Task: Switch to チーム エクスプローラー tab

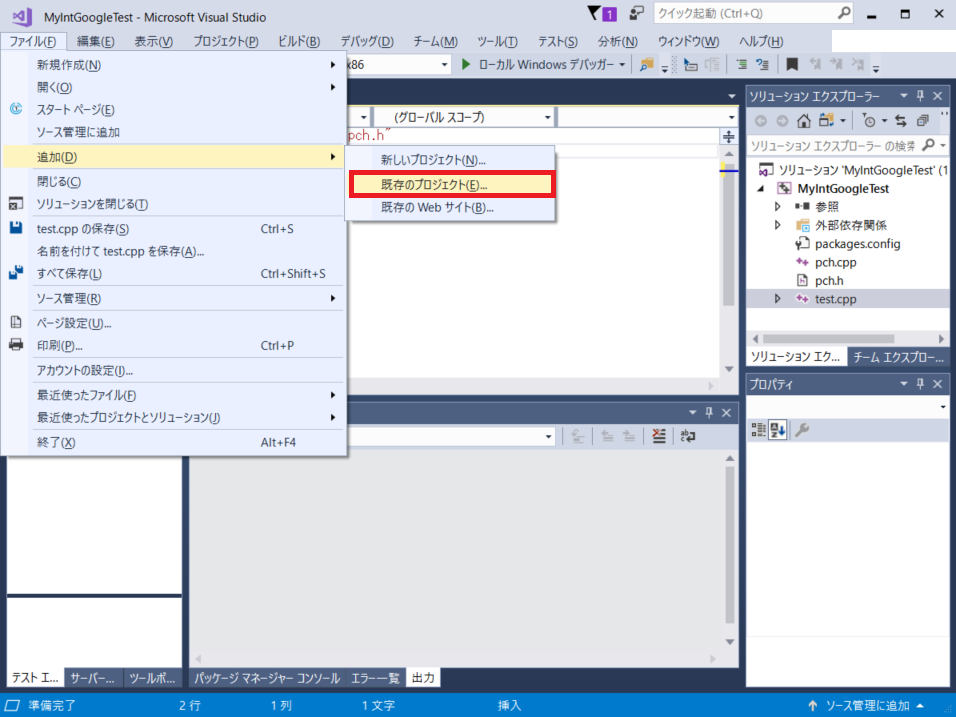Action: 898,357
